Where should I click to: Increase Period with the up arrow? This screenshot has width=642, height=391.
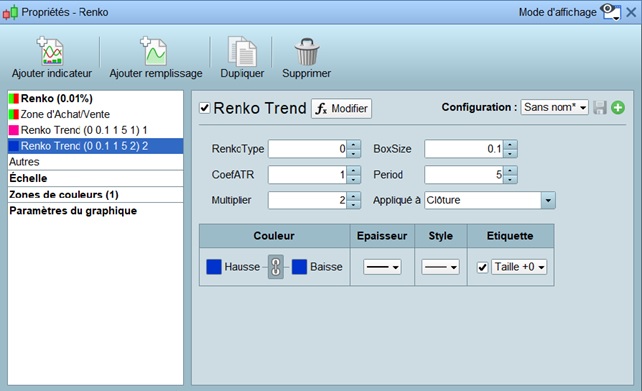510,170
